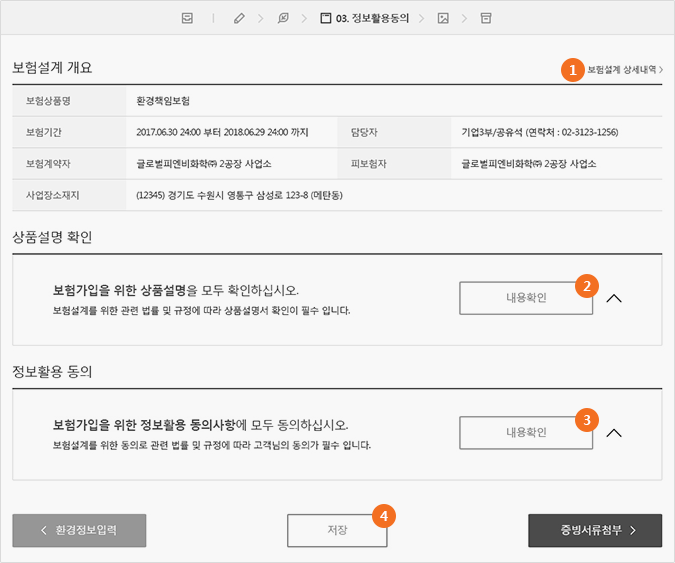Click the 보험기간 label cell
The image size is (675, 563).
click(69, 132)
